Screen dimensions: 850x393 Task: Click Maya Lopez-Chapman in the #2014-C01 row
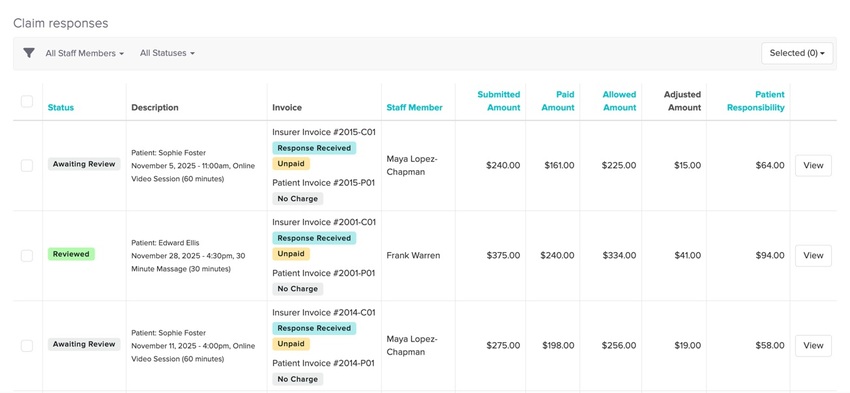[412, 345]
